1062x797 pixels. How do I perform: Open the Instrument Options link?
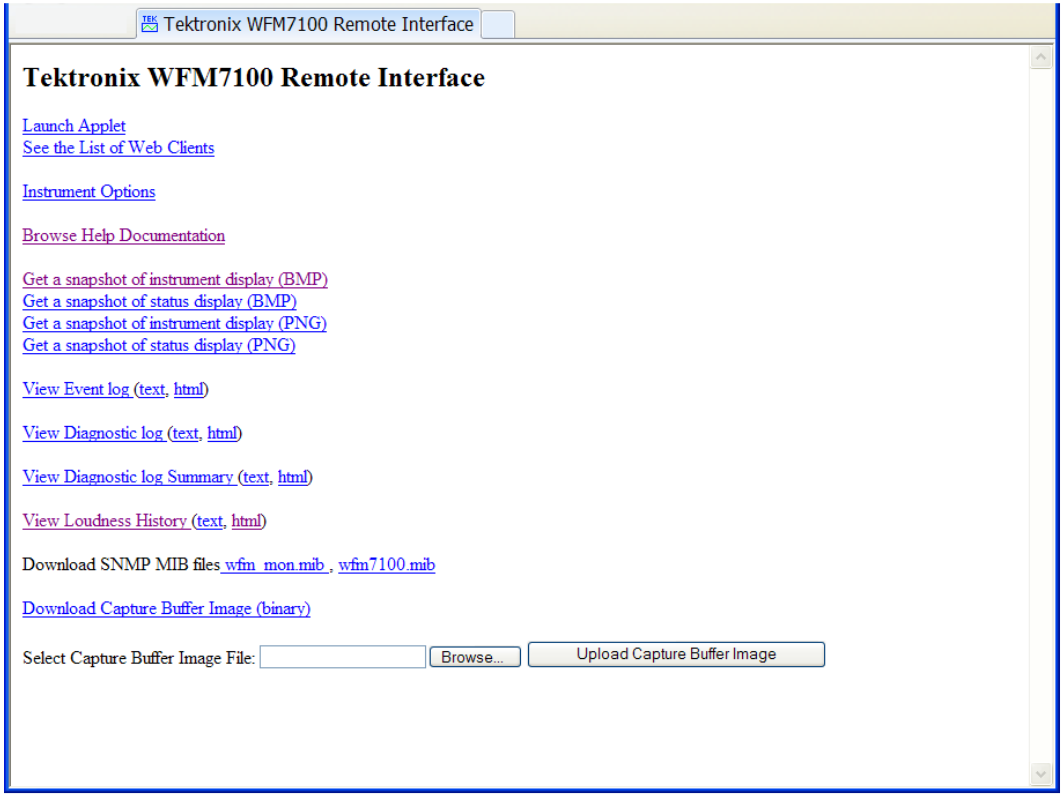[x=89, y=192]
